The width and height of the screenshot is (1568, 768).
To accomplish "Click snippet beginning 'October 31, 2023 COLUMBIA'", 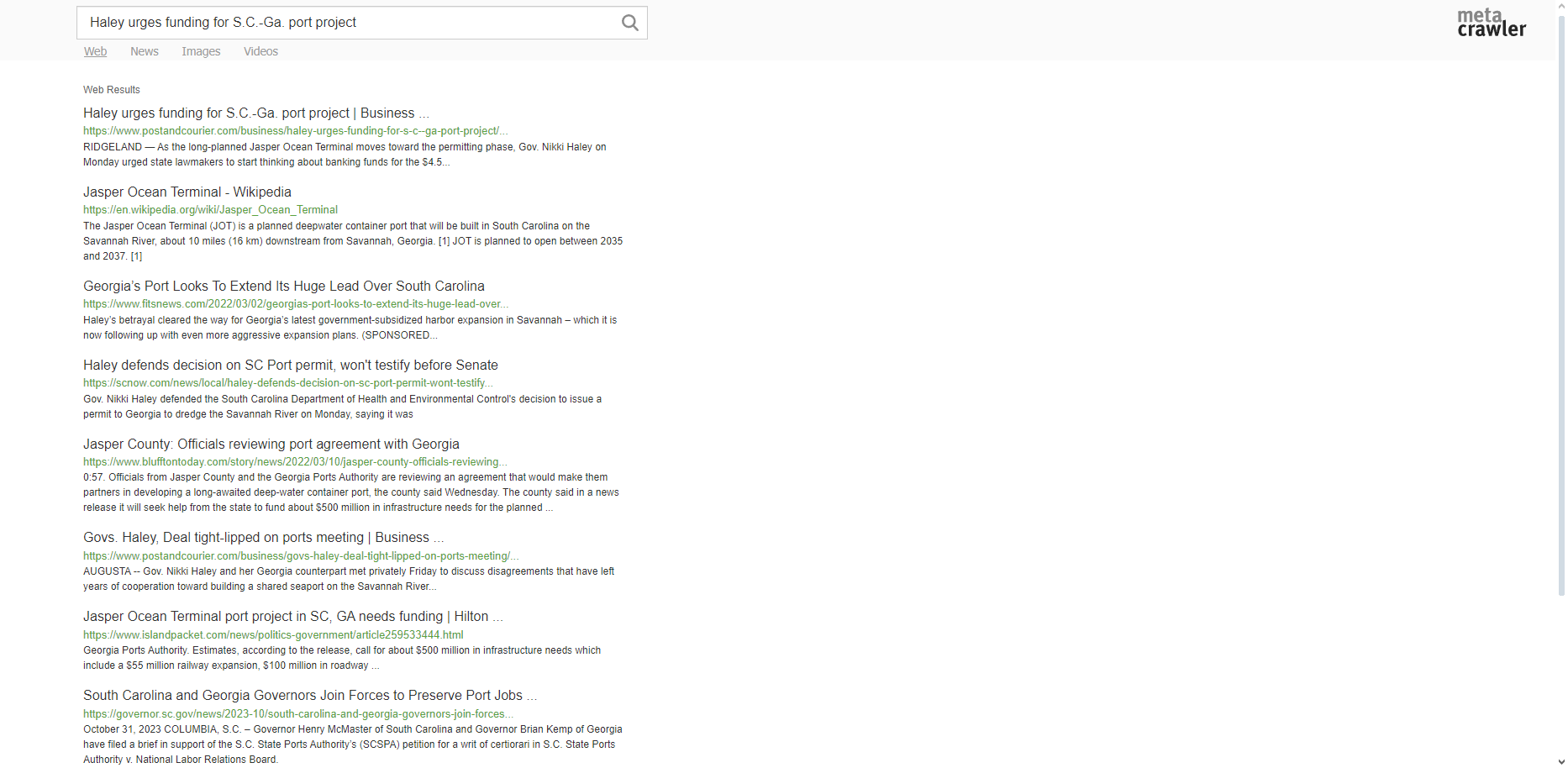I will [x=353, y=744].
